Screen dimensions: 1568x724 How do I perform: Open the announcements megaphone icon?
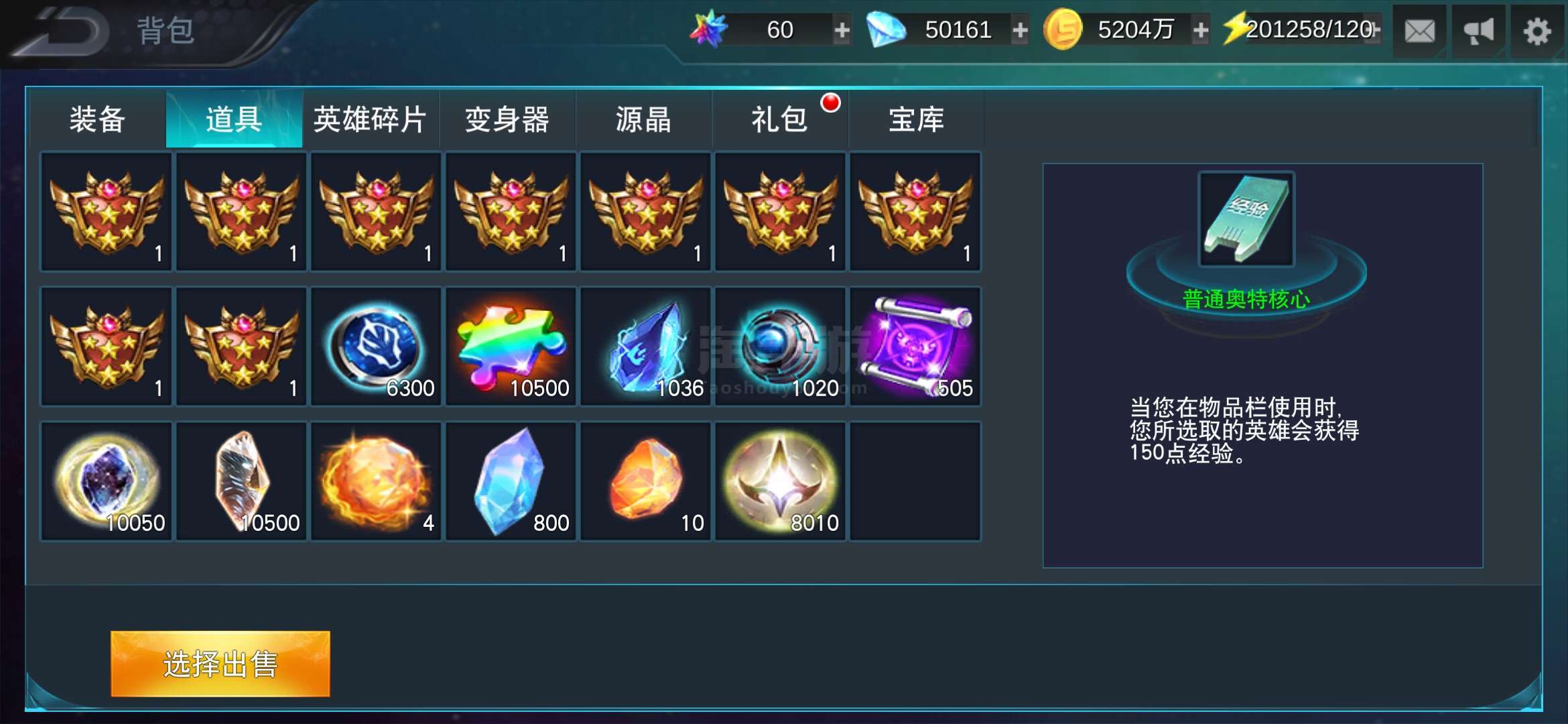pyautogui.click(x=1478, y=31)
